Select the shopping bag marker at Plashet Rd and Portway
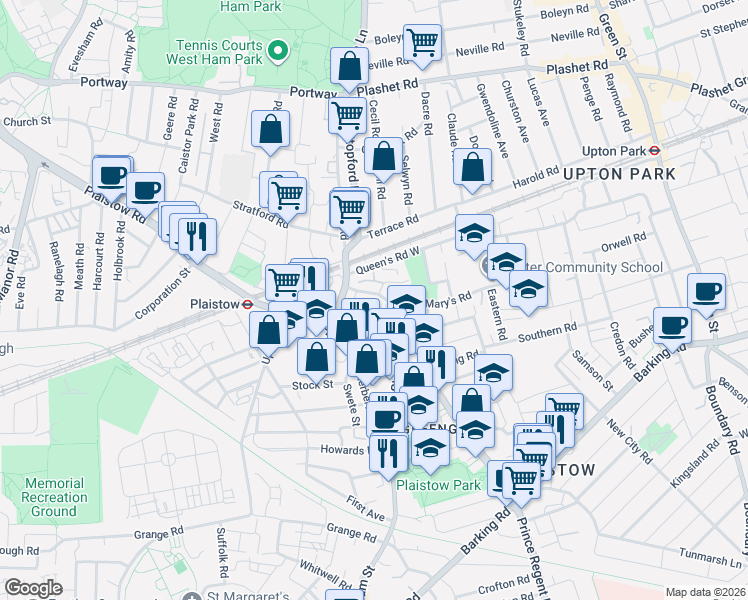This screenshot has height=600, width=748. 349,69
